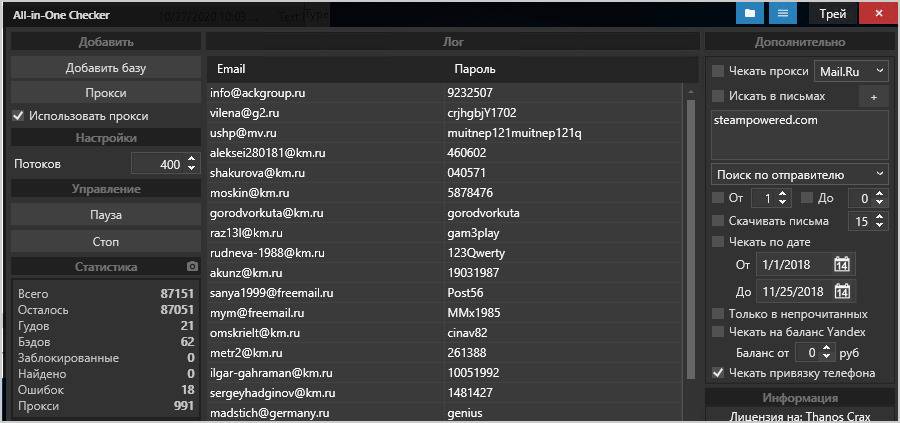Sort log by Пароль column header
The height and width of the screenshot is (423, 900).
click(475, 69)
